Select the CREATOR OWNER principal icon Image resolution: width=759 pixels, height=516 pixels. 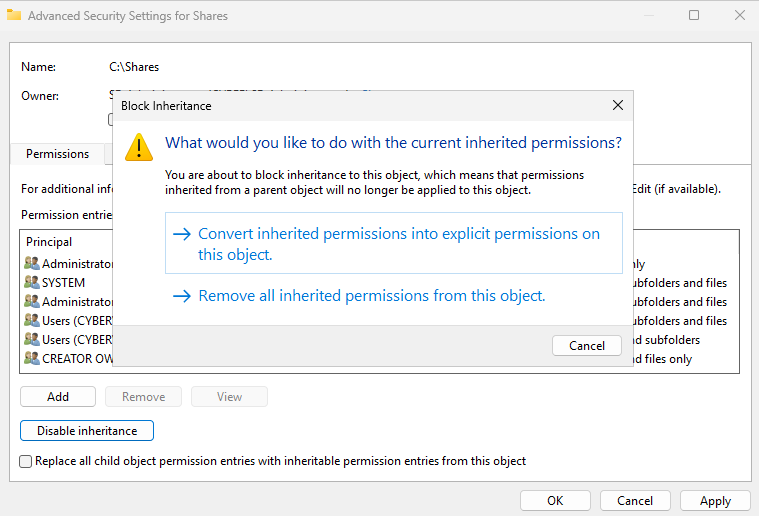31,359
